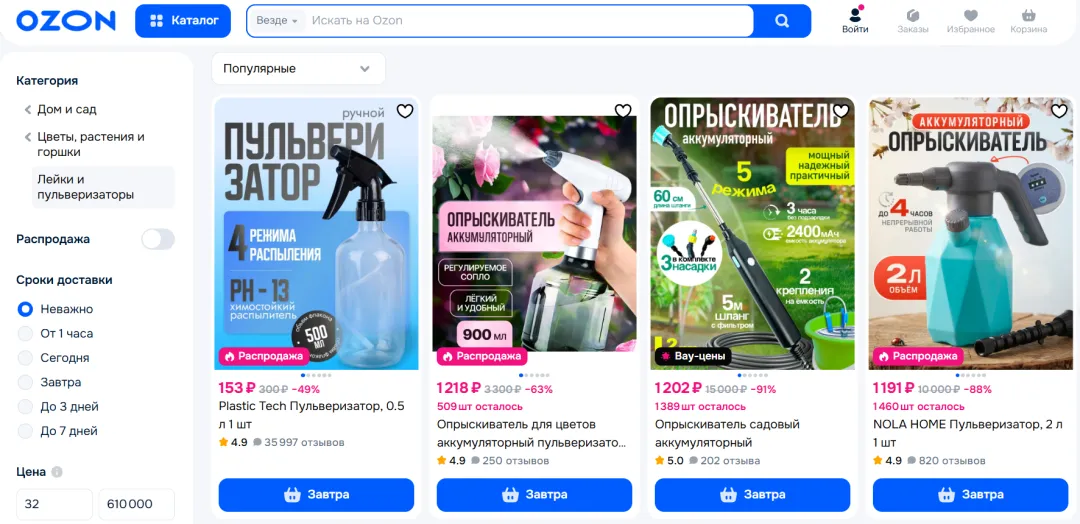Click the magnifier search button
This screenshot has height=524, width=1080.
point(782,21)
